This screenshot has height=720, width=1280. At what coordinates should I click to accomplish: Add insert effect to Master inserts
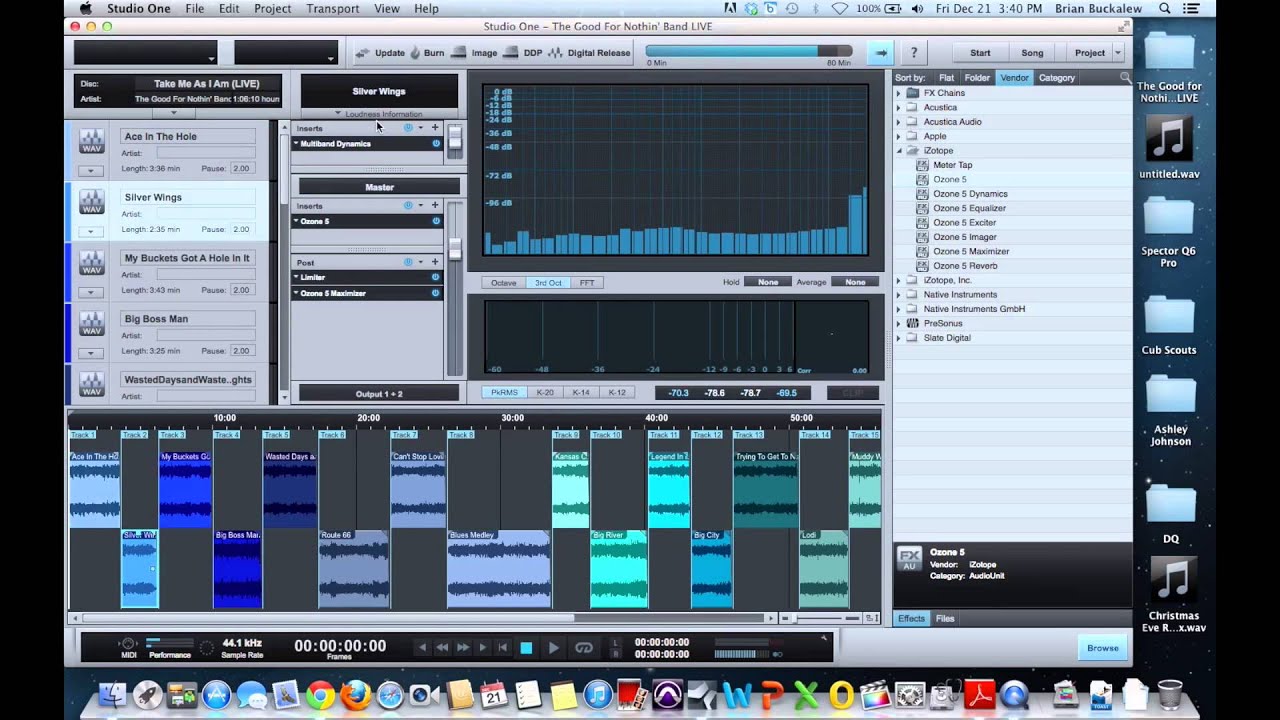click(x=435, y=205)
